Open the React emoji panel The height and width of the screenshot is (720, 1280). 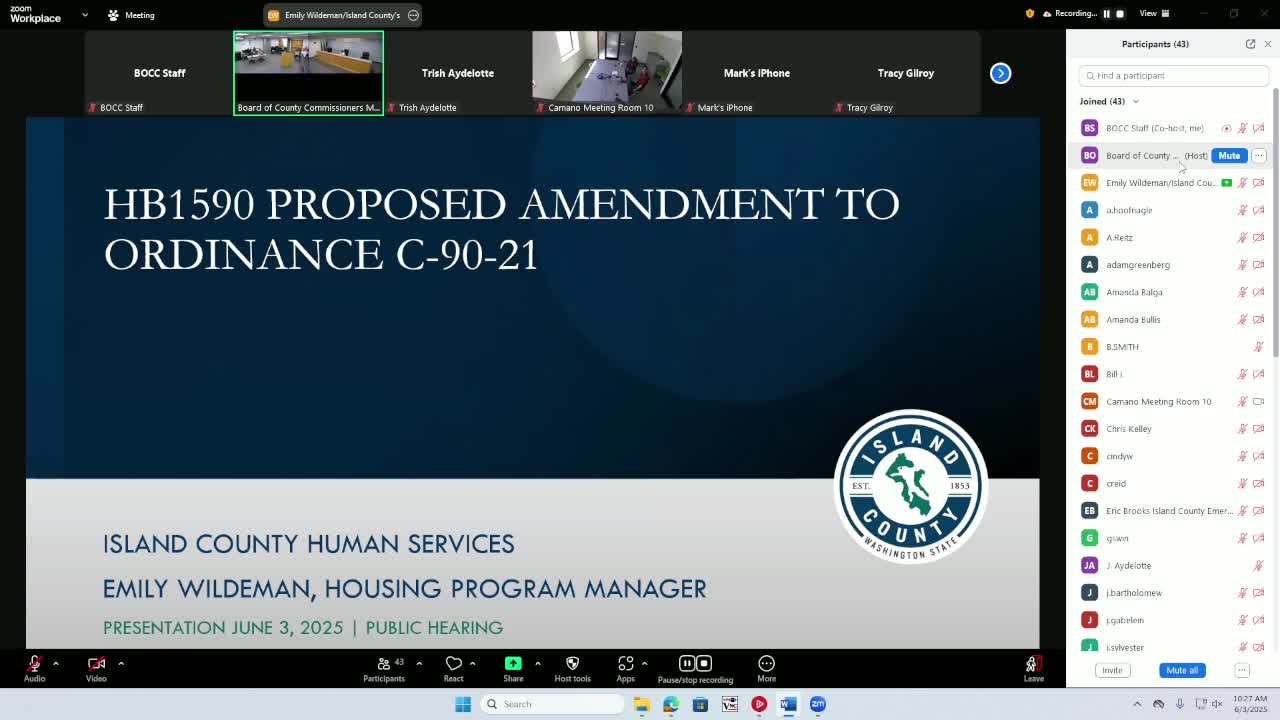pos(453,664)
